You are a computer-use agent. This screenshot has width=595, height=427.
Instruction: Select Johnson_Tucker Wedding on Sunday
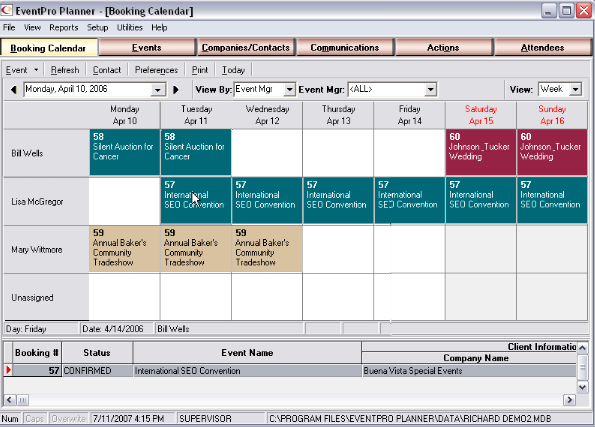click(x=552, y=152)
